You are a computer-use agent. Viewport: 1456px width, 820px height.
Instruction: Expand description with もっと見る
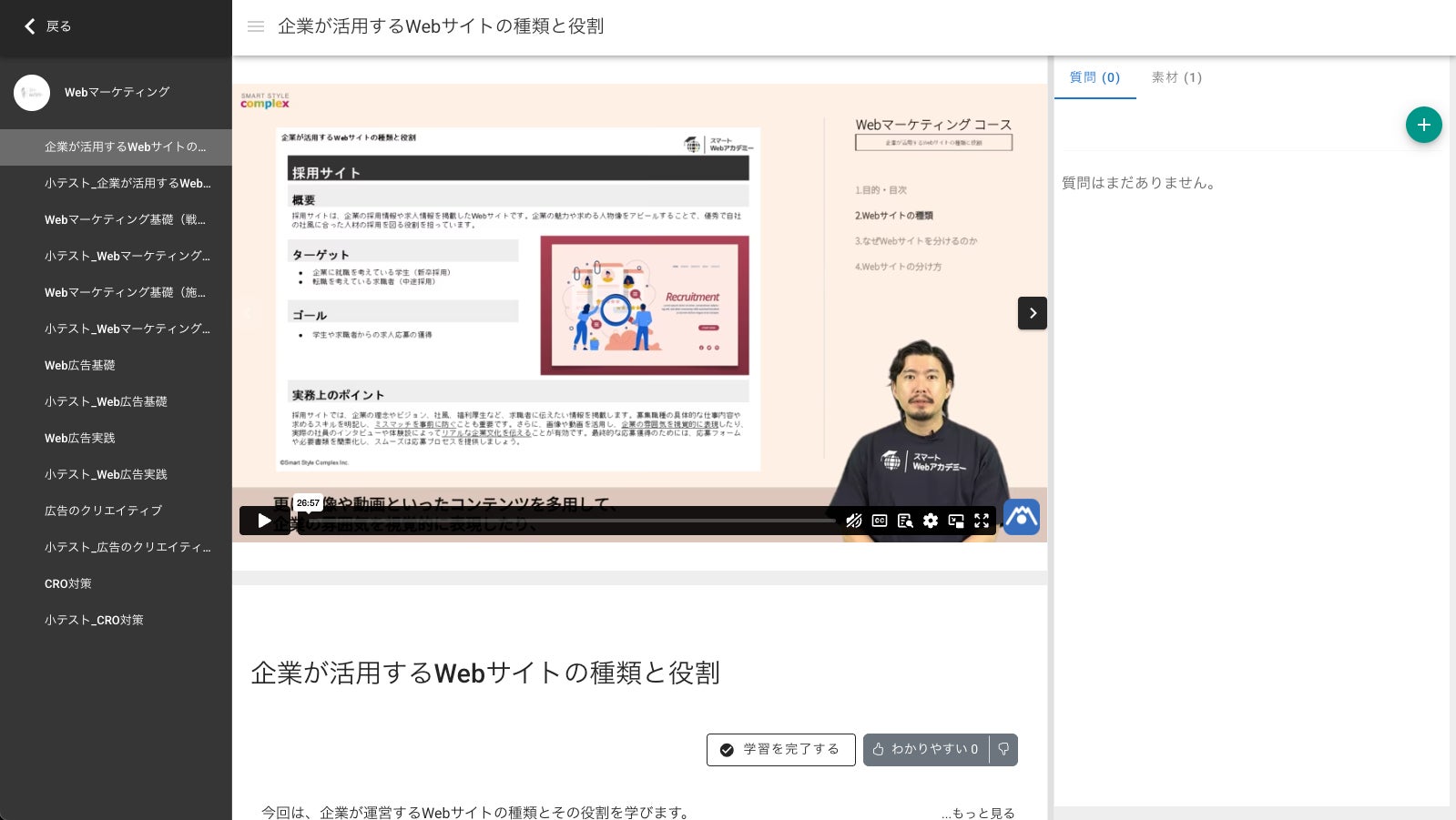point(979,813)
